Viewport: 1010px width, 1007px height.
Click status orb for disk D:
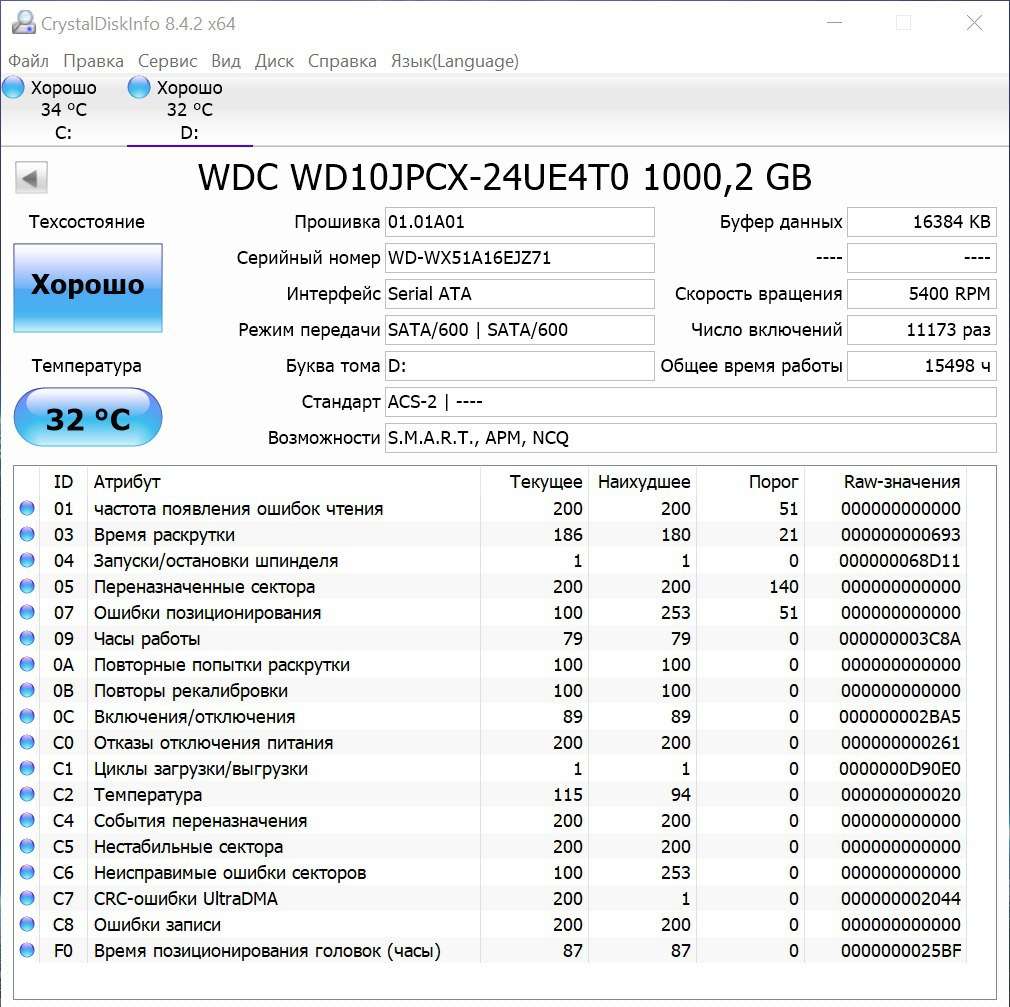[x=139, y=88]
